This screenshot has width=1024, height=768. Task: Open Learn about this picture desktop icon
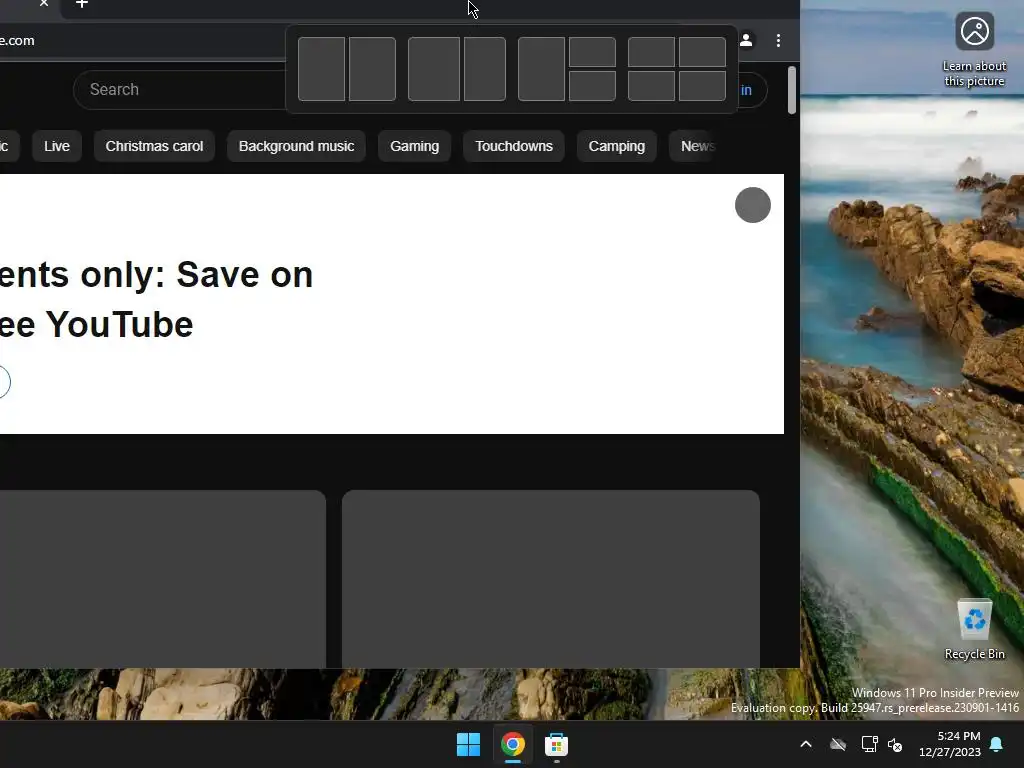pyautogui.click(x=974, y=50)
